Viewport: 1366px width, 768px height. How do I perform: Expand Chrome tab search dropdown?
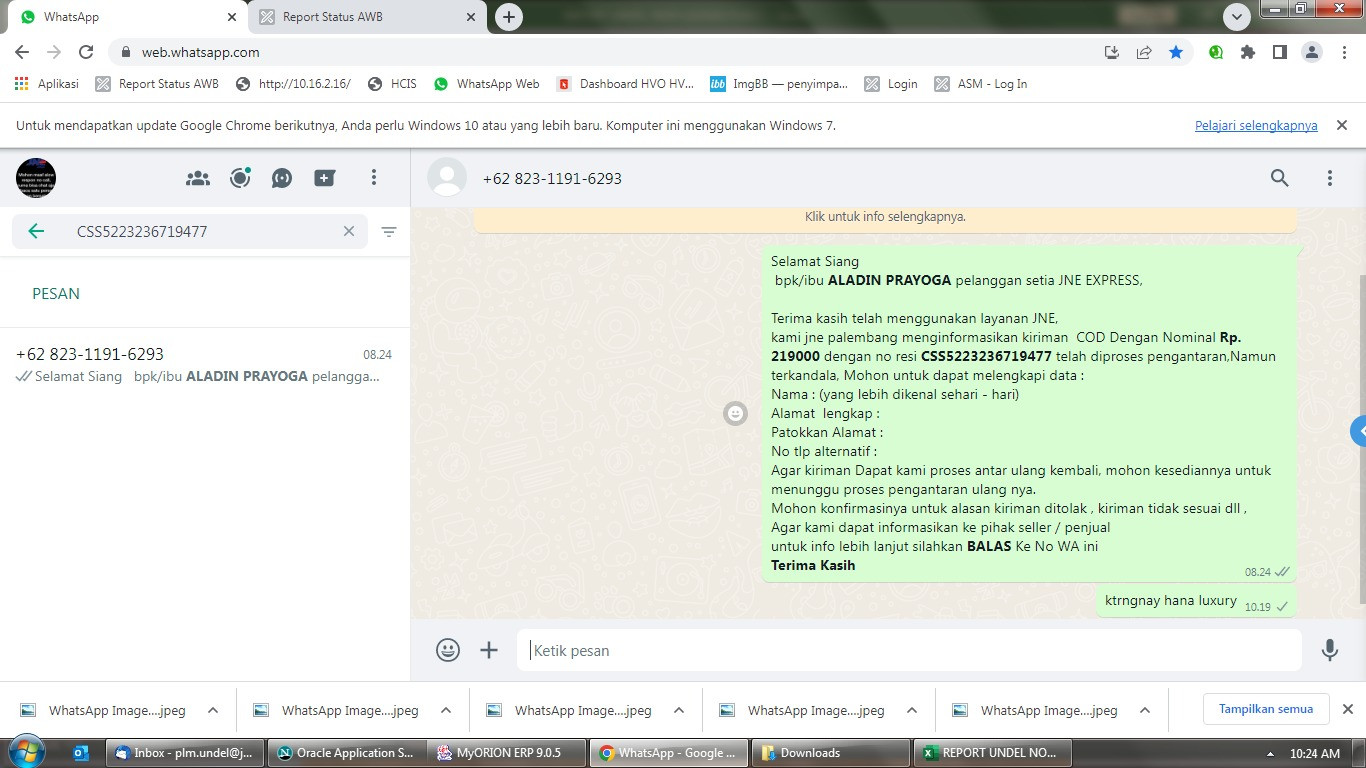click(1237, 17)
